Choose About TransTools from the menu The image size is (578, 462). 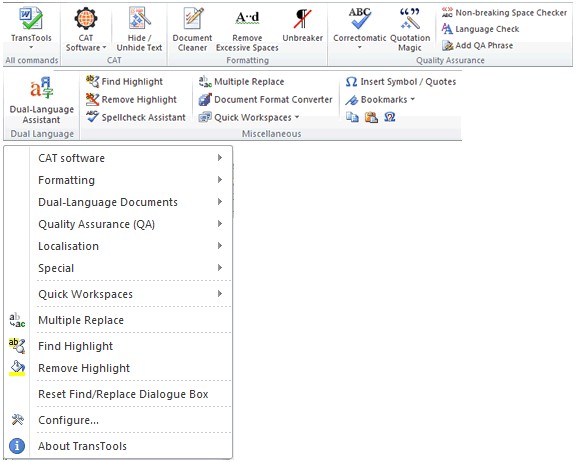click(118, 446)
